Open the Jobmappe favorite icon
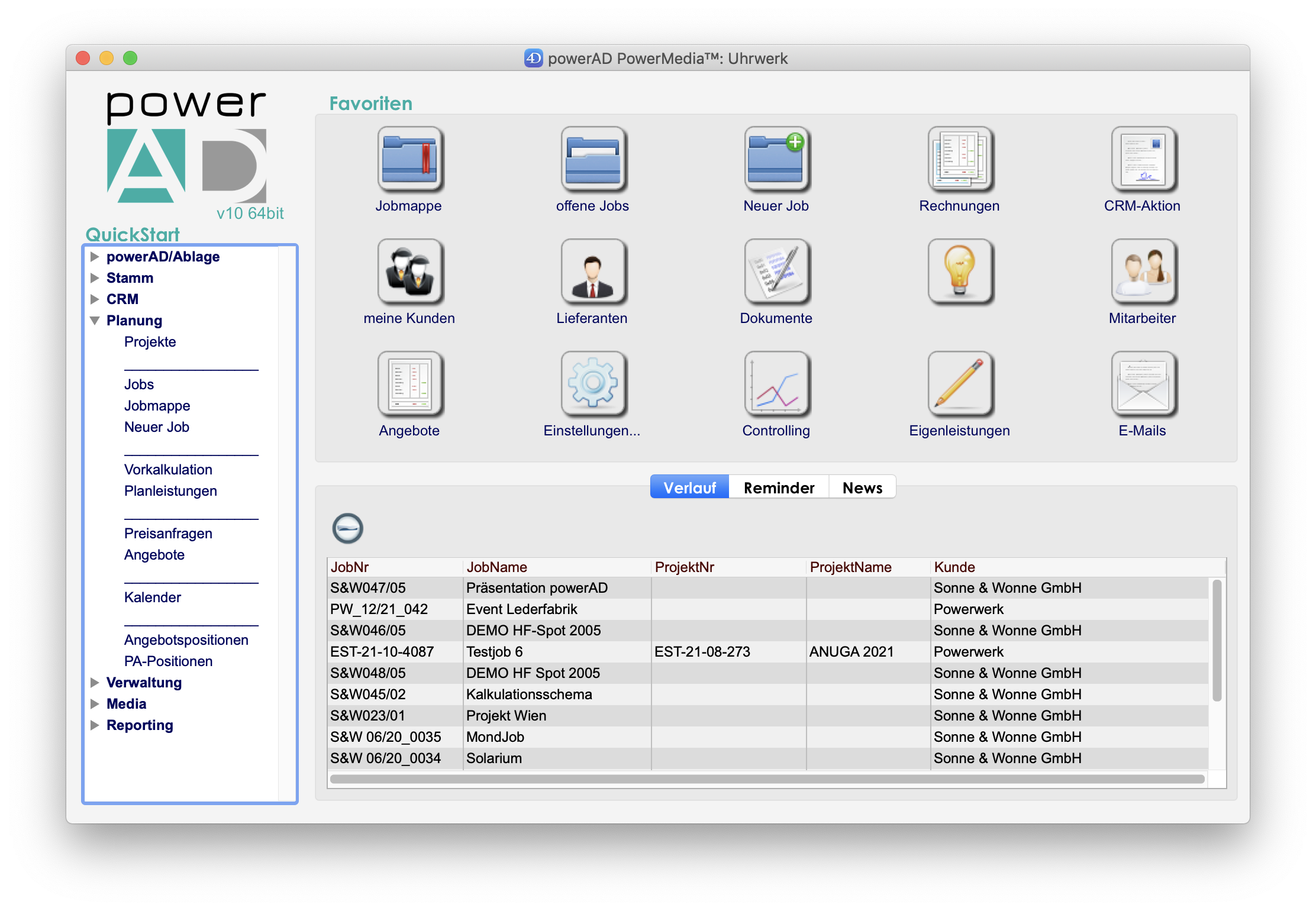The height and width of the screenshot is (911, 1316). [410, 159]
